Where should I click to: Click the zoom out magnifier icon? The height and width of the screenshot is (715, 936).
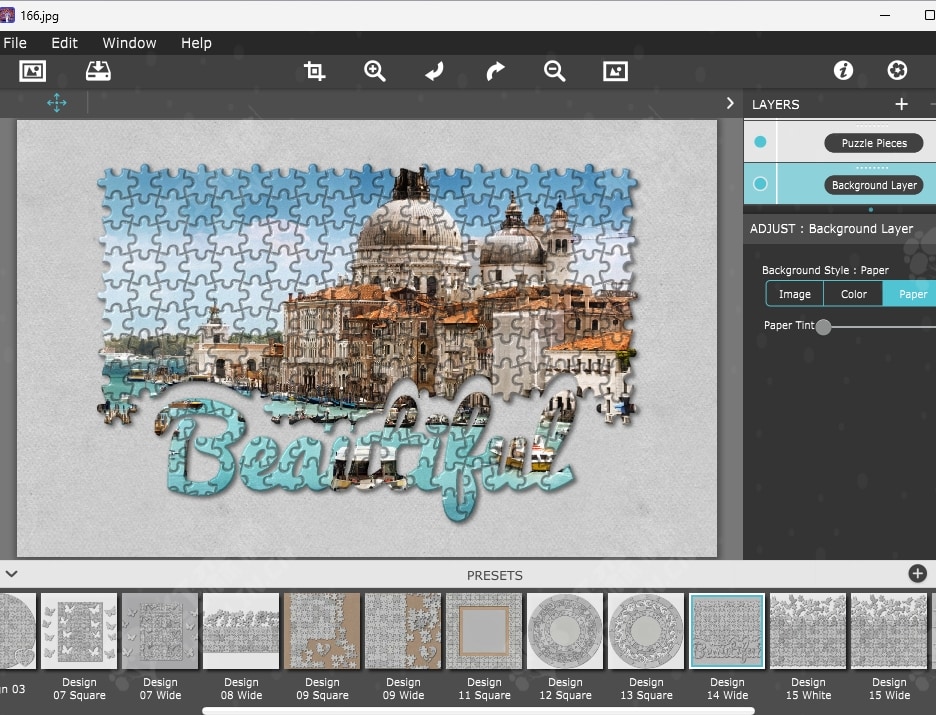coord(554,71)
